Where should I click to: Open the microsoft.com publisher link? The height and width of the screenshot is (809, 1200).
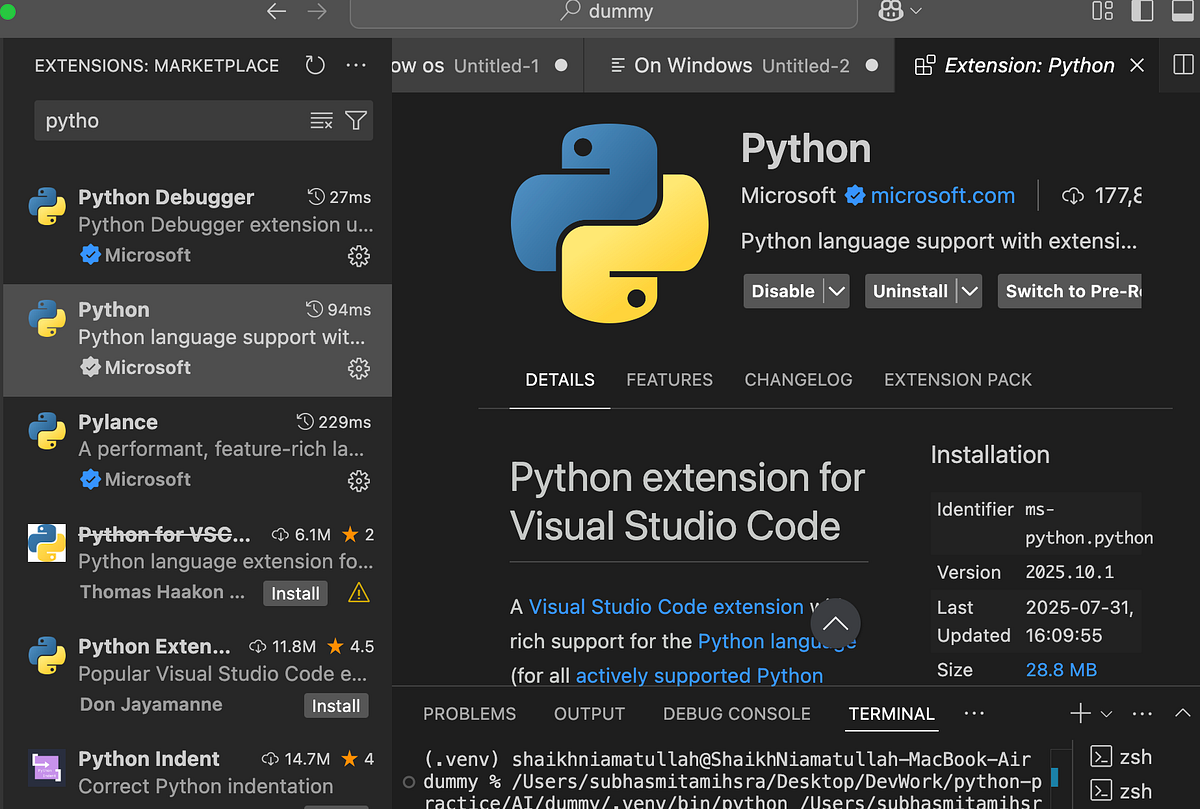pos(941,195)
